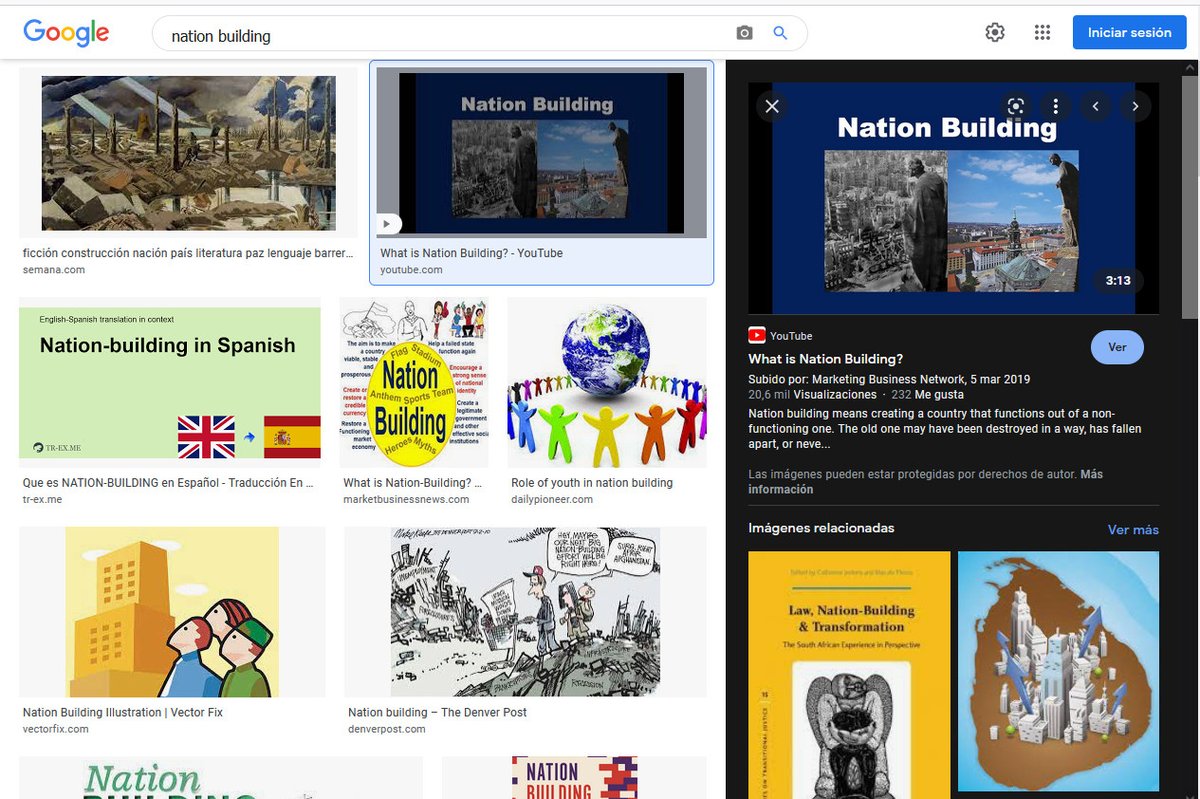Click 'What is Nation-Building?' marketbusinessnews caption
The image size is (1200, 799).
click(414, 483)
